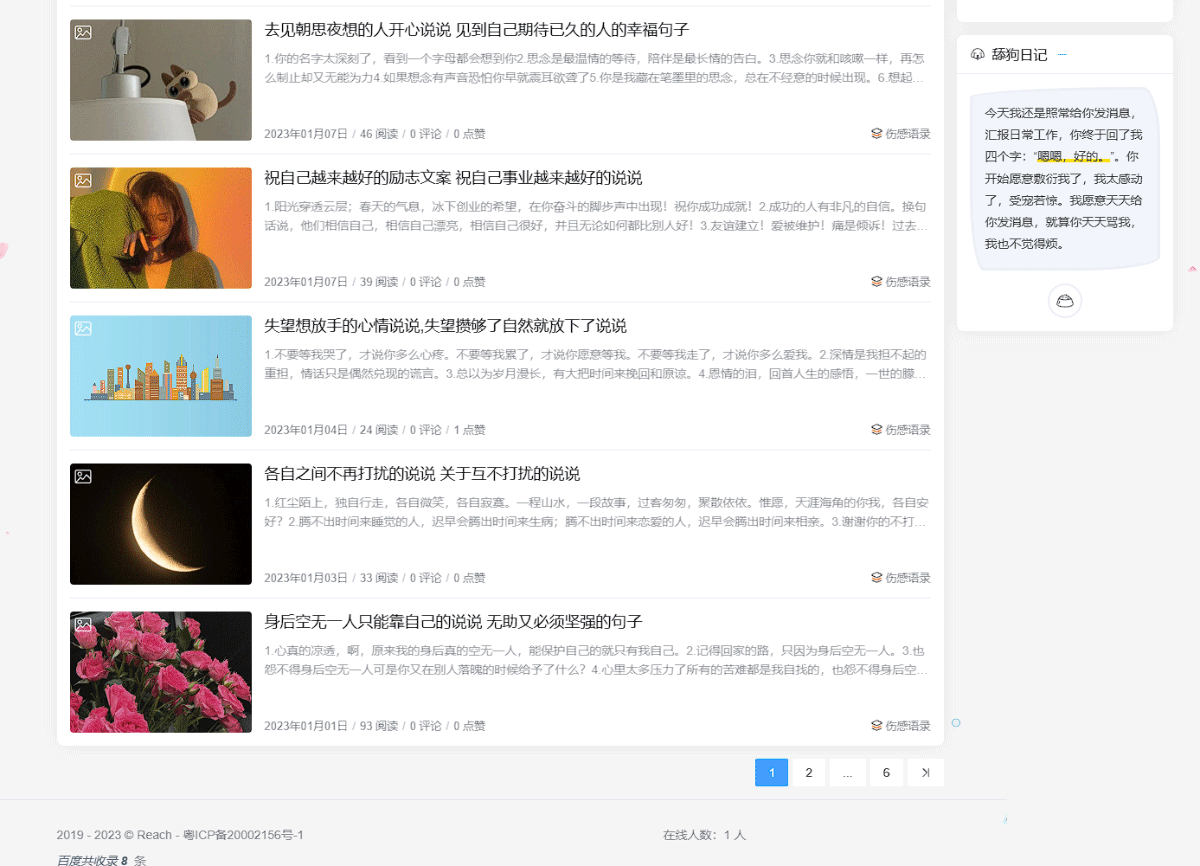Open 伤感语录 category on the 39 阅读 post
Viewport: 1200px width, 866px height.
point(908,282)
